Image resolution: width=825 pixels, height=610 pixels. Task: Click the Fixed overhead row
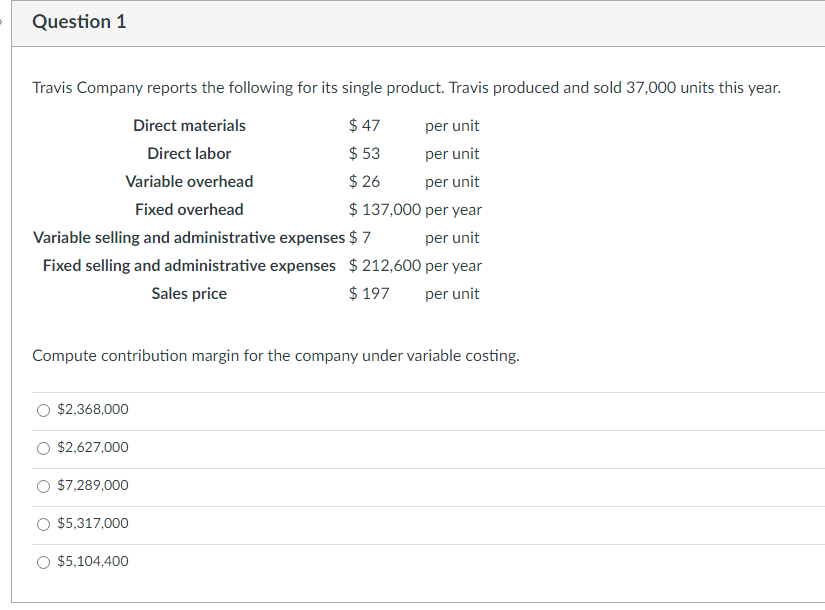point(189,209)
